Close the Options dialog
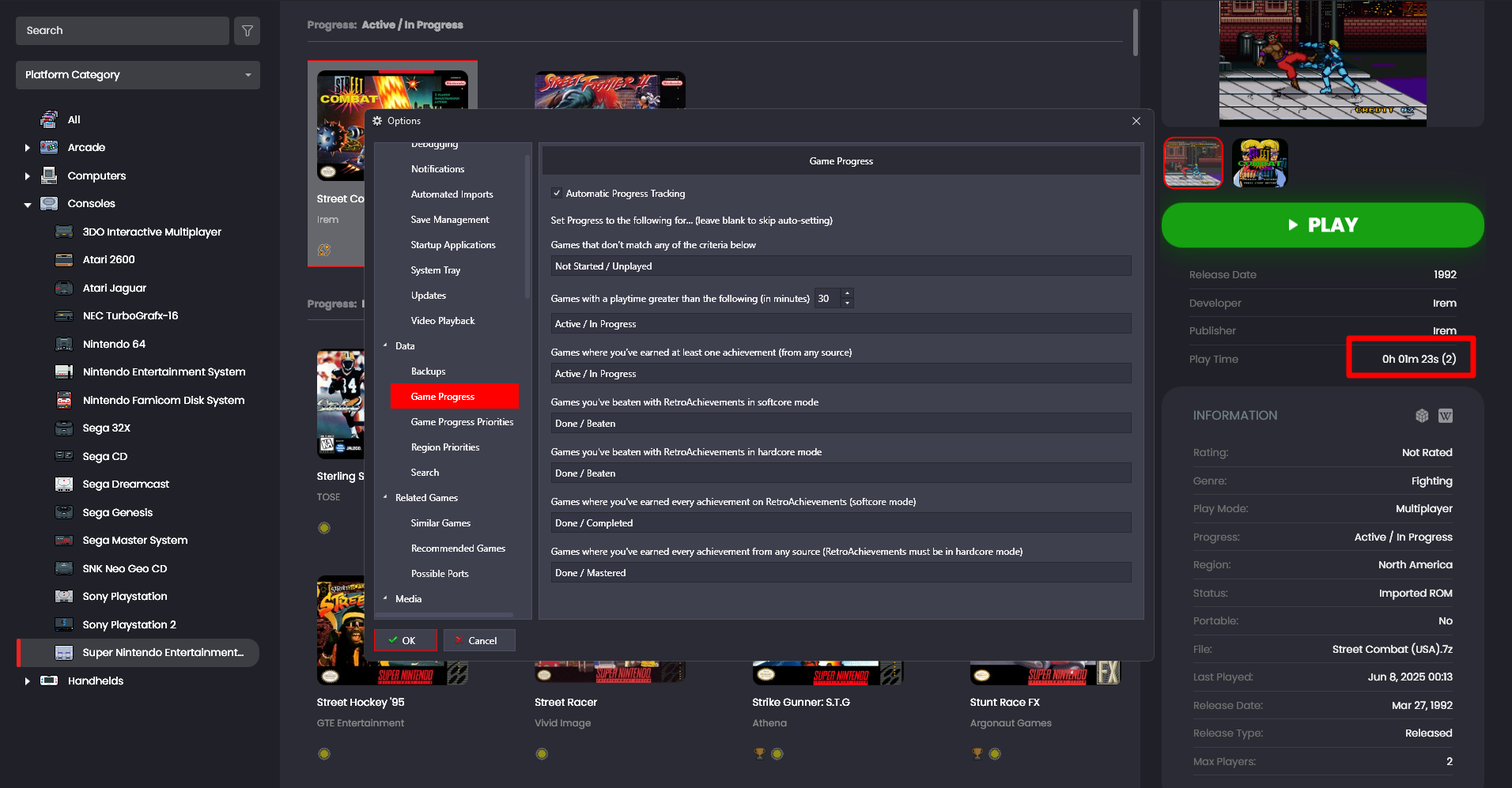 pos(1136,121)
